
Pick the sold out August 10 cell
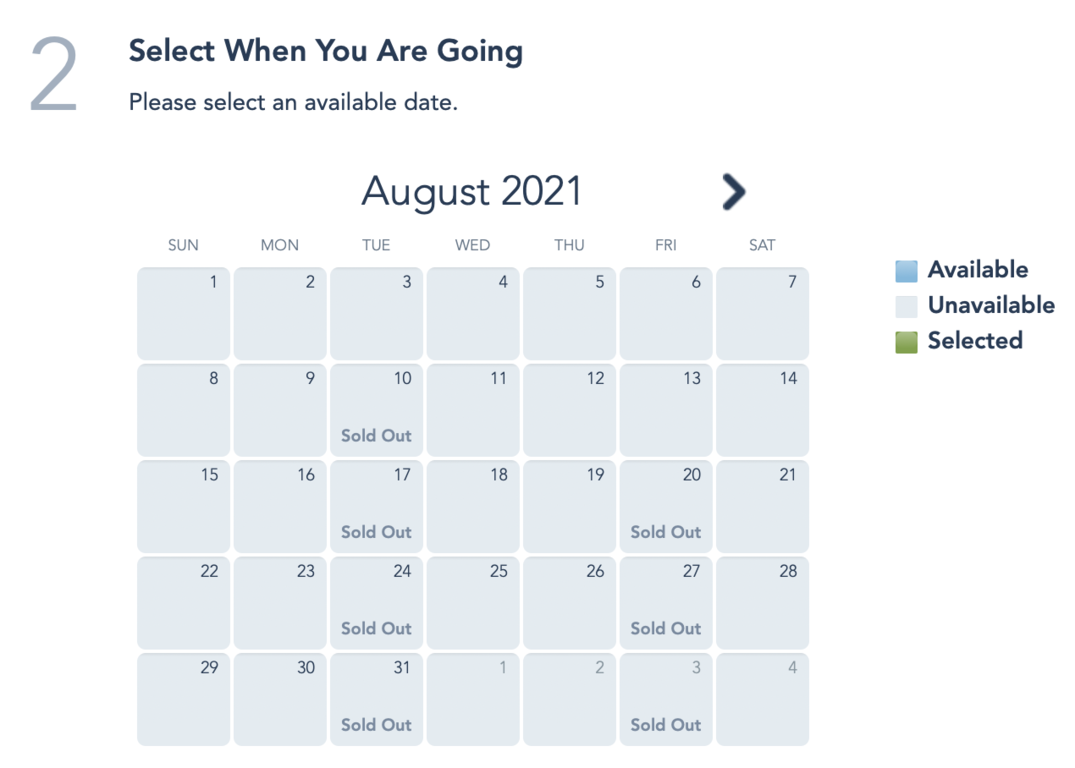(376, 410)
